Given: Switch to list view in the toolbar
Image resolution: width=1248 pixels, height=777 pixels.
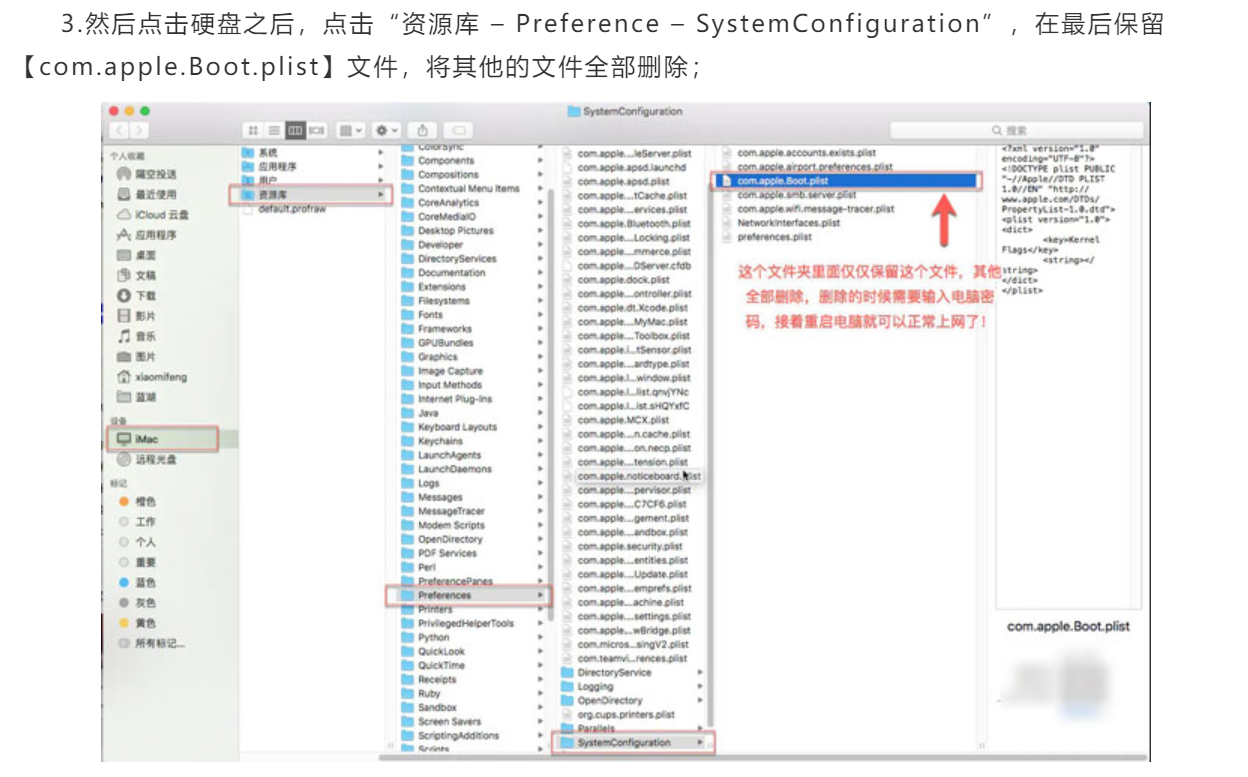Looking at the screenshot, I should (273, 131).
